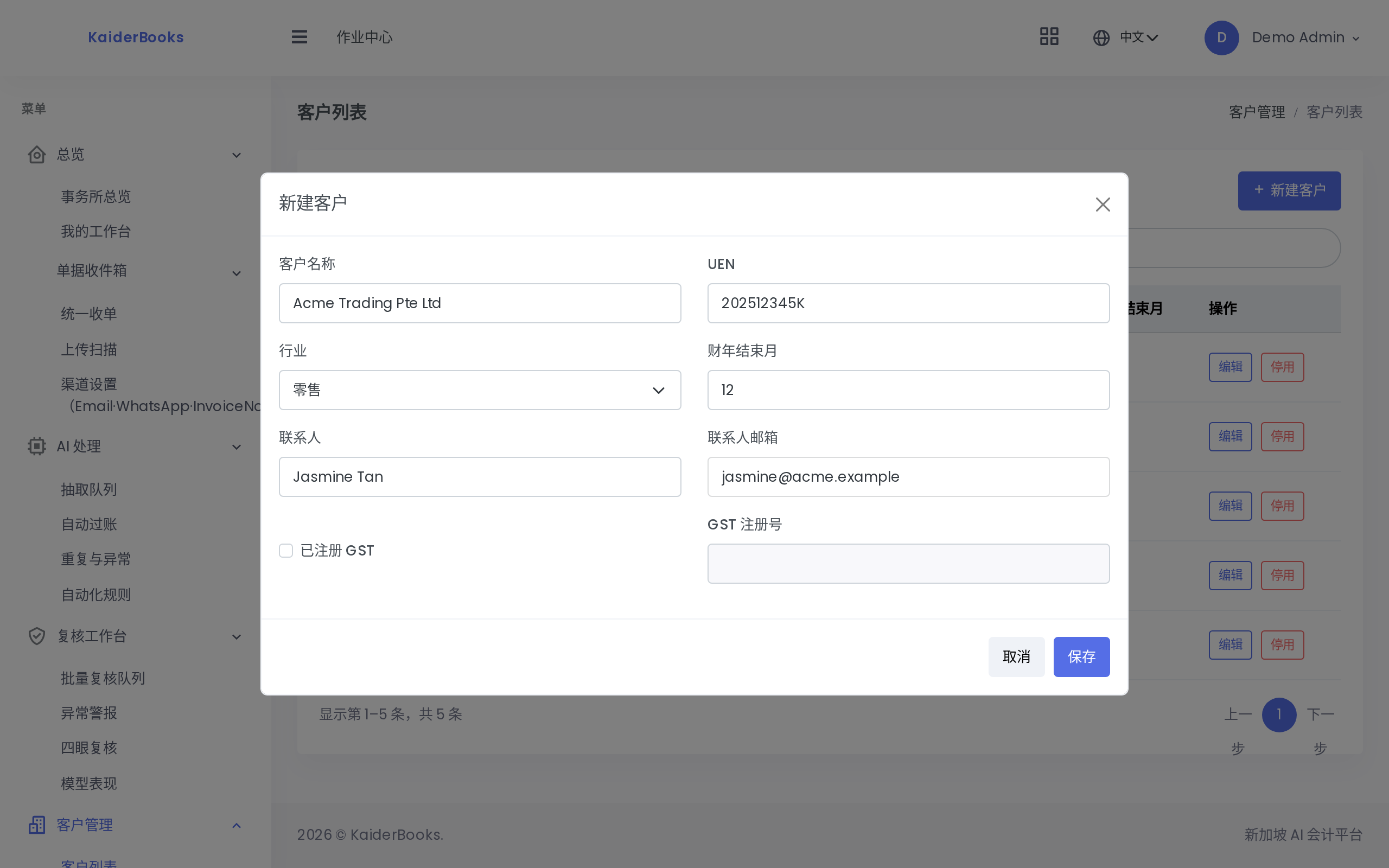Close the 新建客户 dialog with X

1102,205
